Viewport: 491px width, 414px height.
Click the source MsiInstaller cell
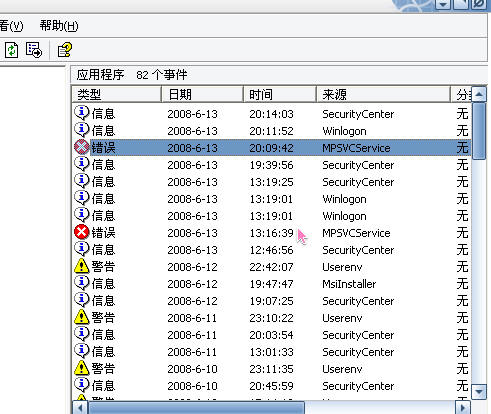point(349,284)
